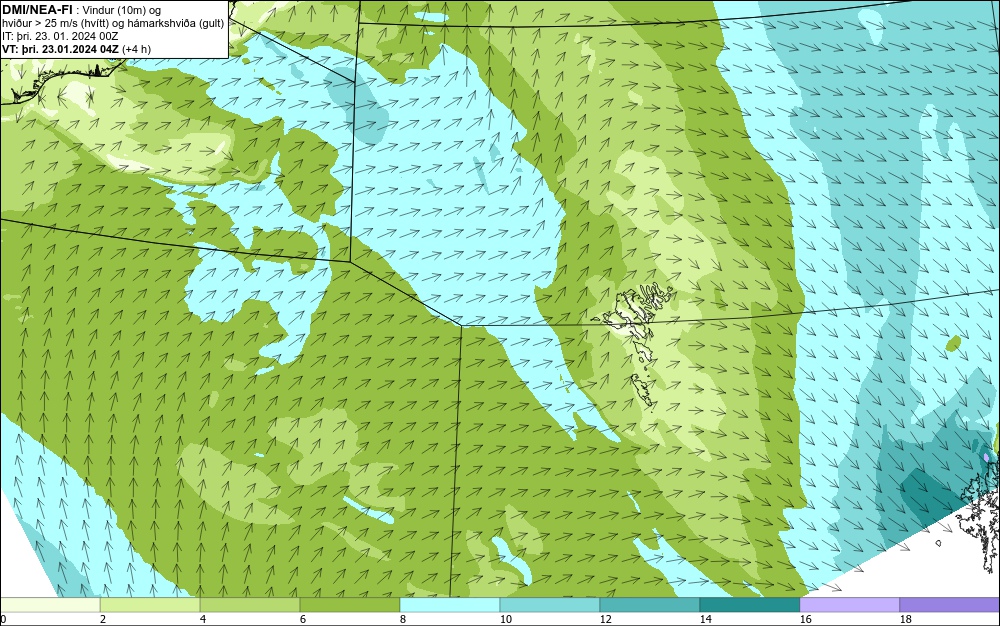
Task: Click legend scale label 12
Action: coord(605,619)
